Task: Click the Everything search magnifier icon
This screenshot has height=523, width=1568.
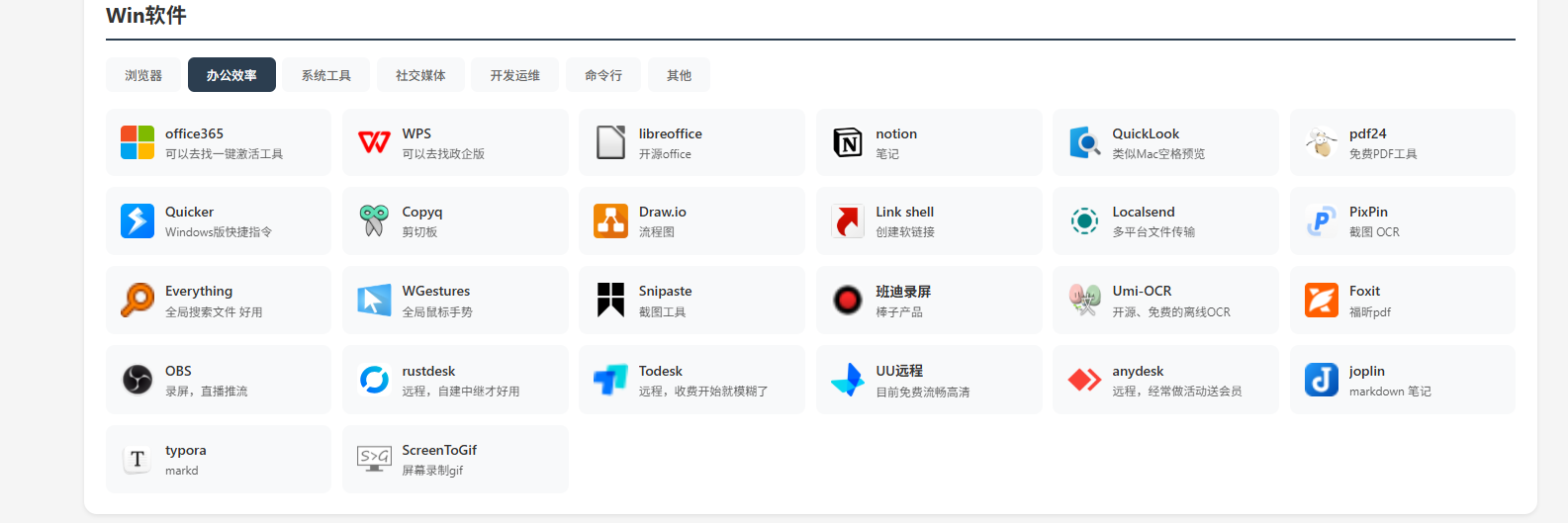Action: click(x=138, y=300)
